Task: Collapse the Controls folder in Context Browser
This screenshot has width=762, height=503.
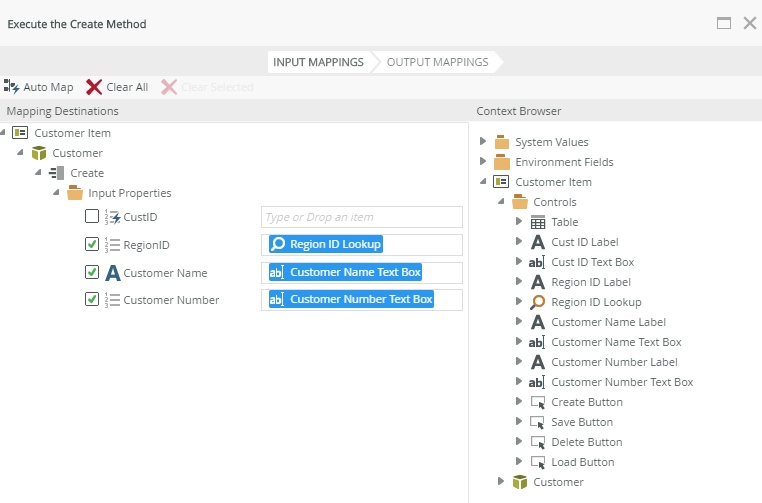Action: tap(502, 202)
